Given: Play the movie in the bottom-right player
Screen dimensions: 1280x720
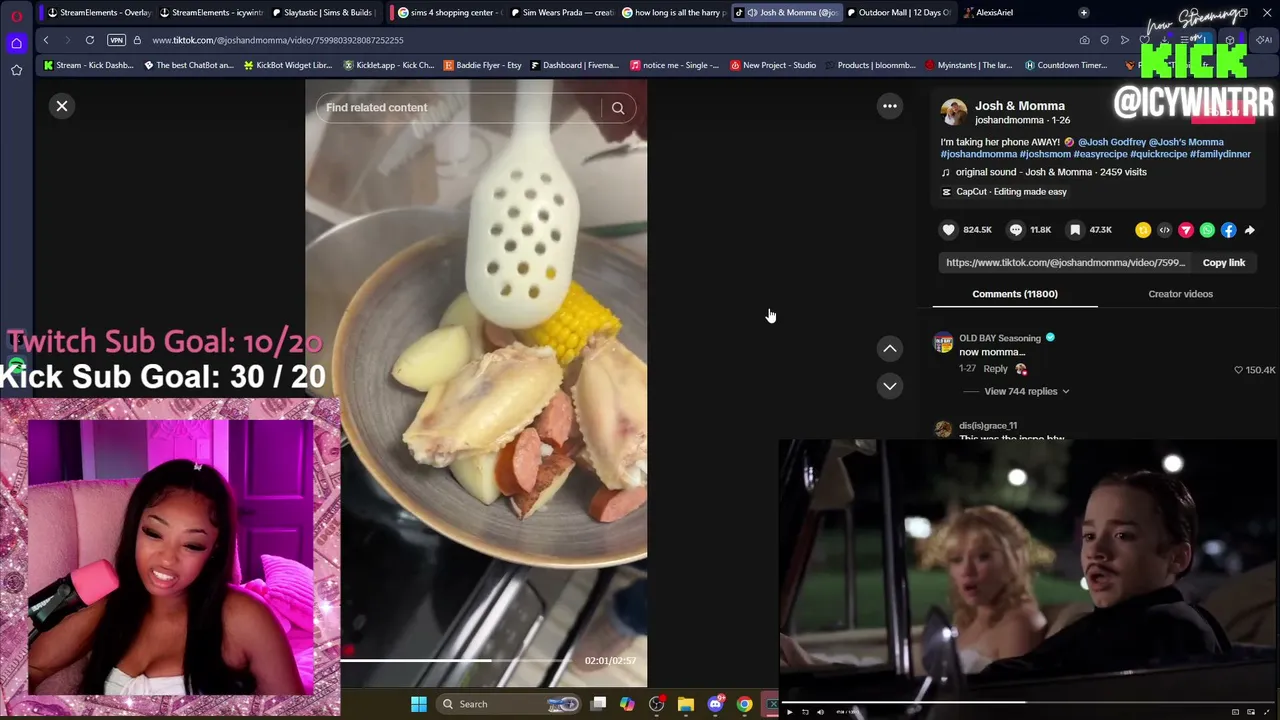Looking at the screenshot, I should coord(790,712).
